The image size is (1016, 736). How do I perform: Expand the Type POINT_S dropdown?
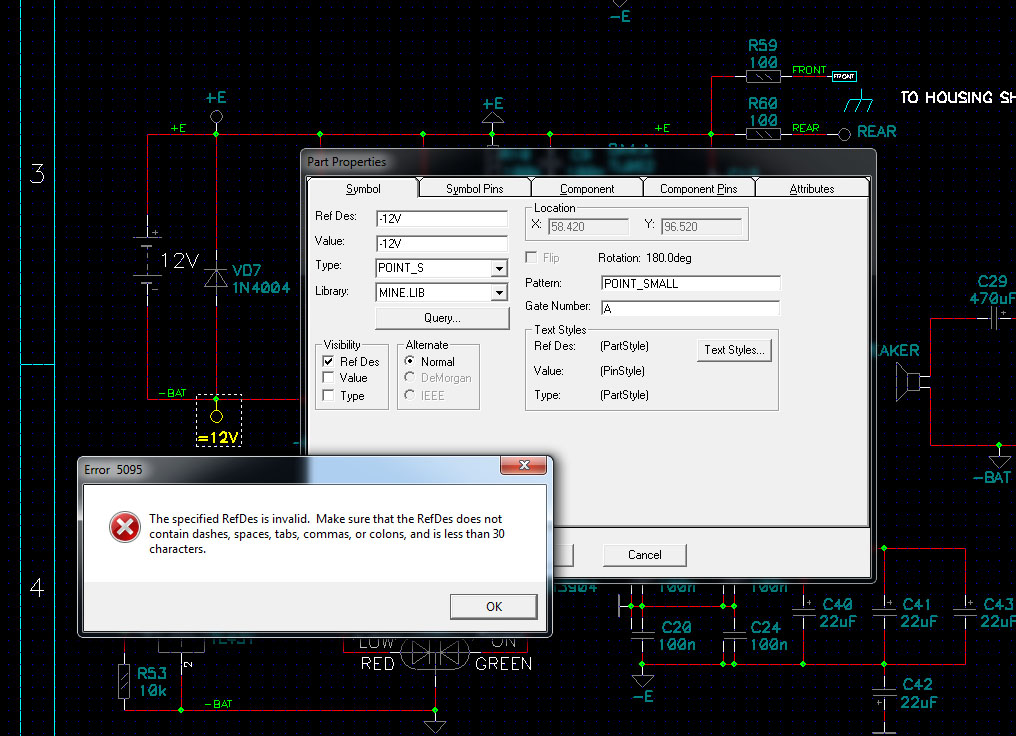click(498, 268)
